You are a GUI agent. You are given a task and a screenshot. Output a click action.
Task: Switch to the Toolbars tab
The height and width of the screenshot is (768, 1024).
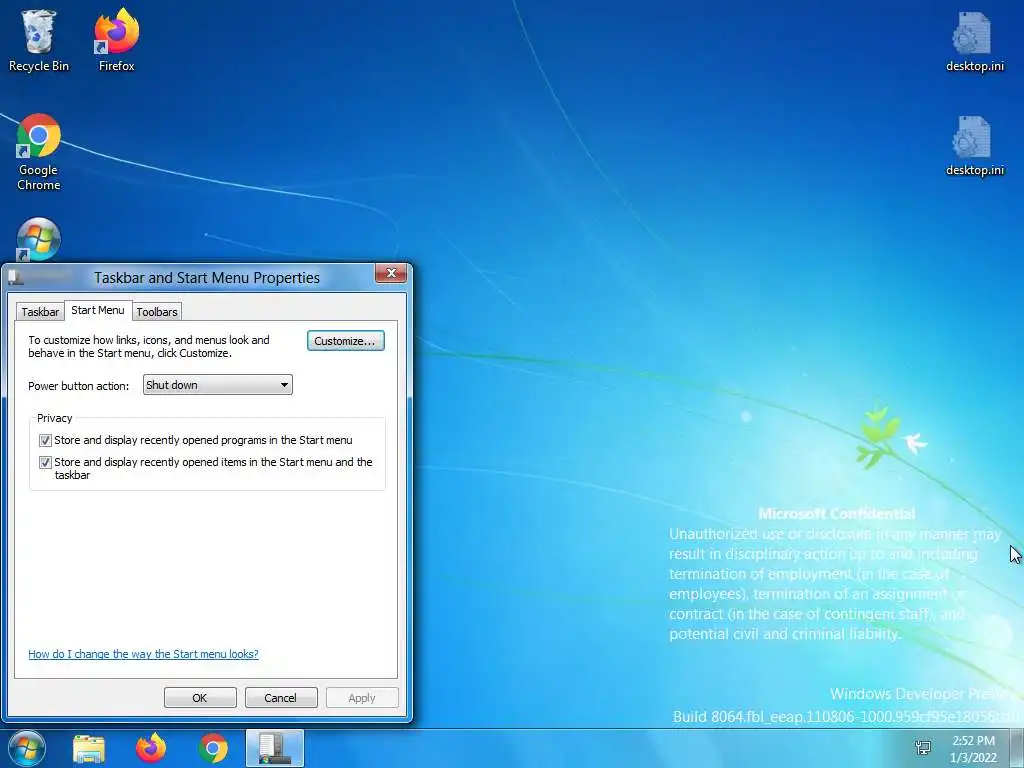point(157,312)
